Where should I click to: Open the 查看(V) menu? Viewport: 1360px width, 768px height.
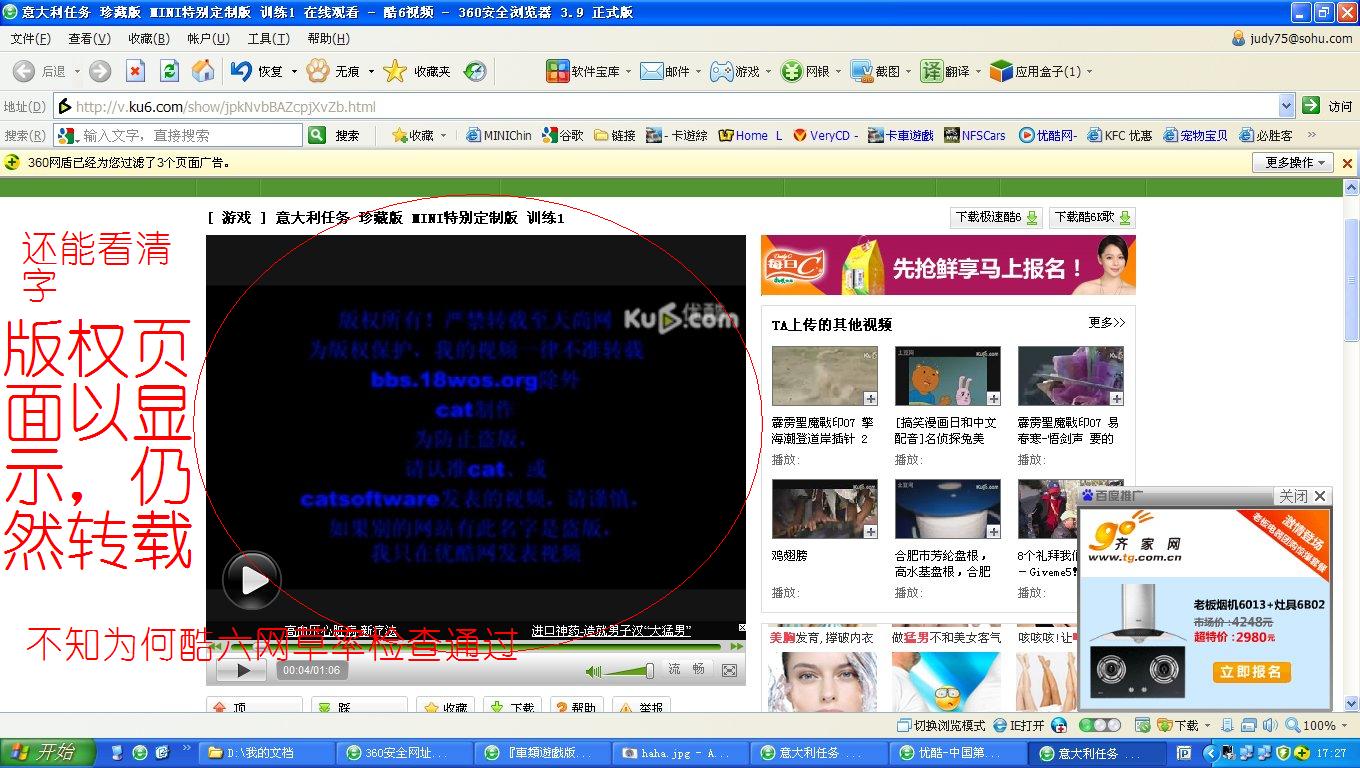[x=89, y=39]
